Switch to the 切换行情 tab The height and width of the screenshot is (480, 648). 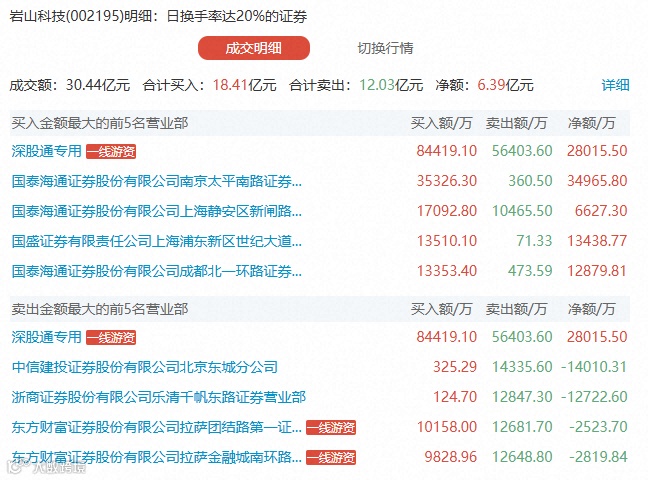point(385,48)
